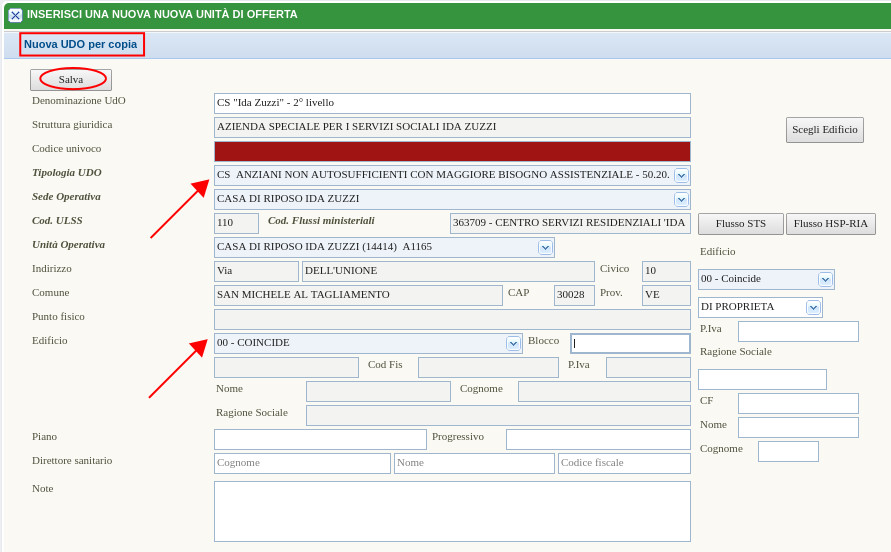Screen dimensions: 891x552
Task: Click the Flusso STS button
Action: [740, 224]
